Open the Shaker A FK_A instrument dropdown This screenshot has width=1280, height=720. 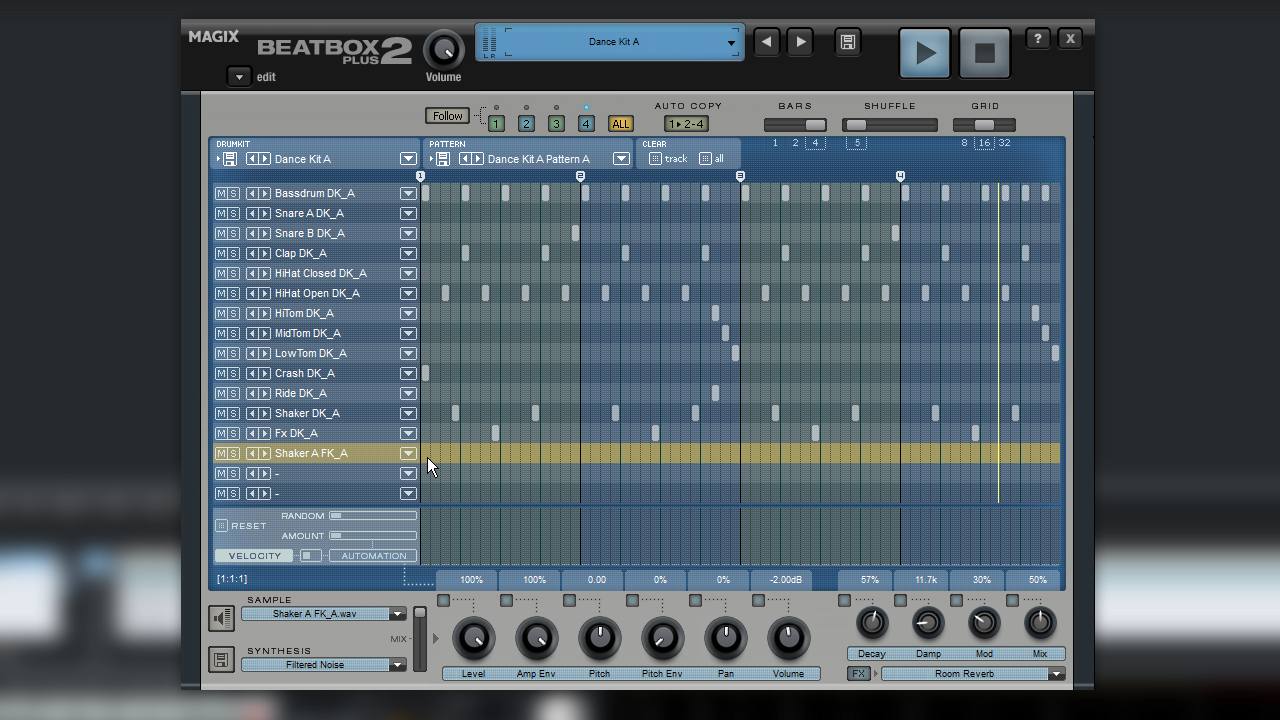(408, 453)
